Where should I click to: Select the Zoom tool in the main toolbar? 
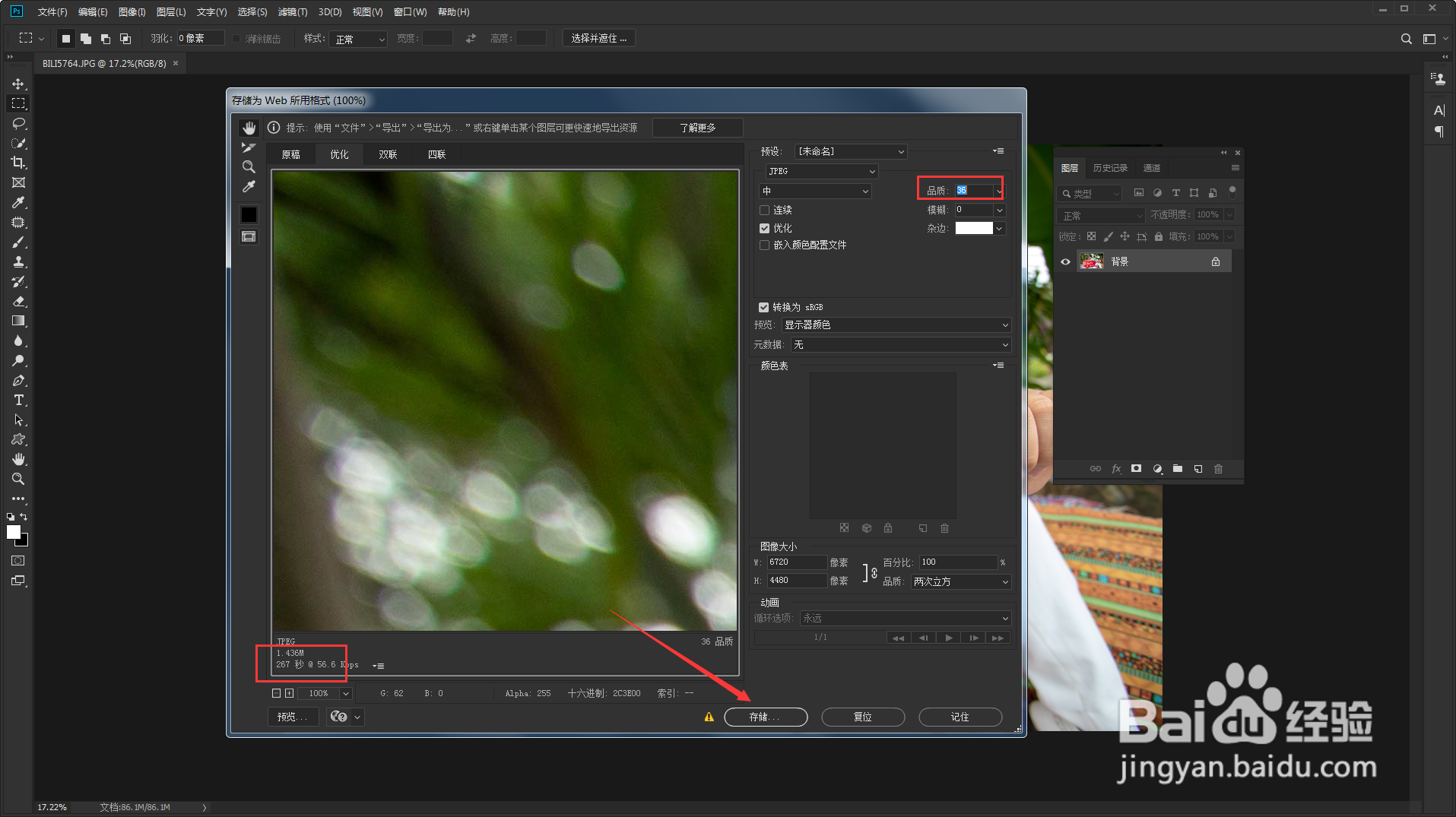click(18, 479)
